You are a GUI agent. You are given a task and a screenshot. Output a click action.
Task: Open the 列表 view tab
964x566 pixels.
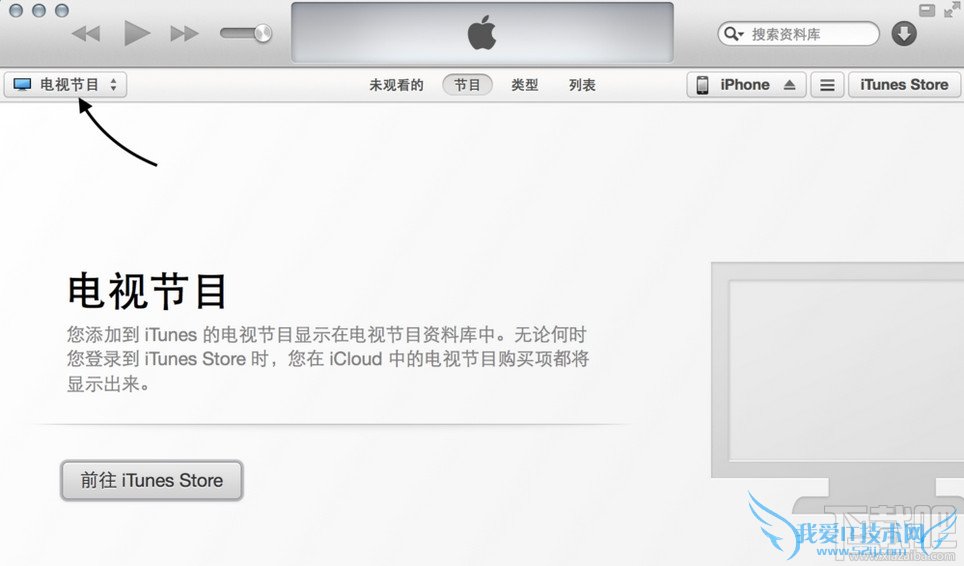[x=582, y=85]
